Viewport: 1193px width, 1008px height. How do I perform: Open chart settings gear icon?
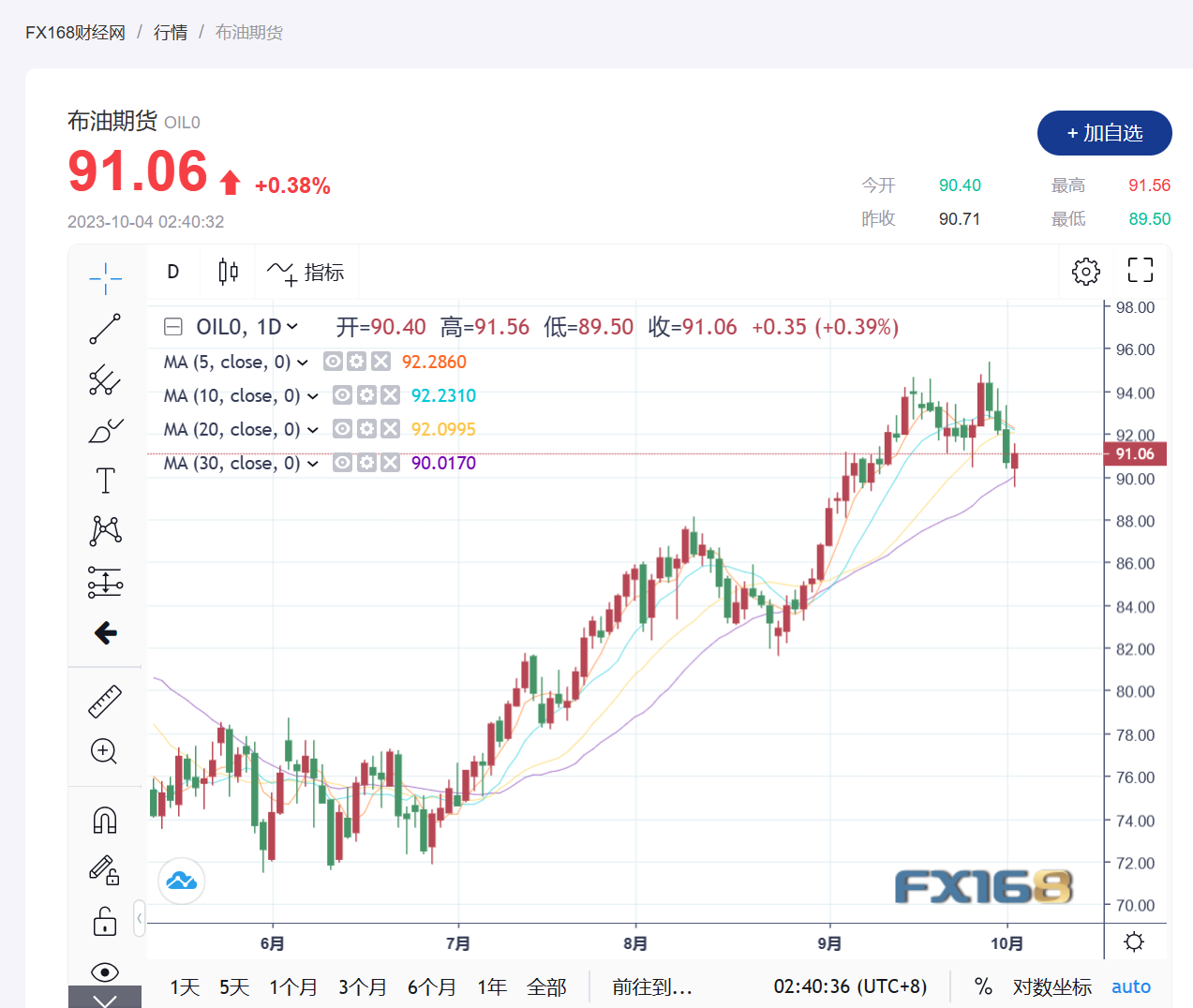coord(1085,272)
